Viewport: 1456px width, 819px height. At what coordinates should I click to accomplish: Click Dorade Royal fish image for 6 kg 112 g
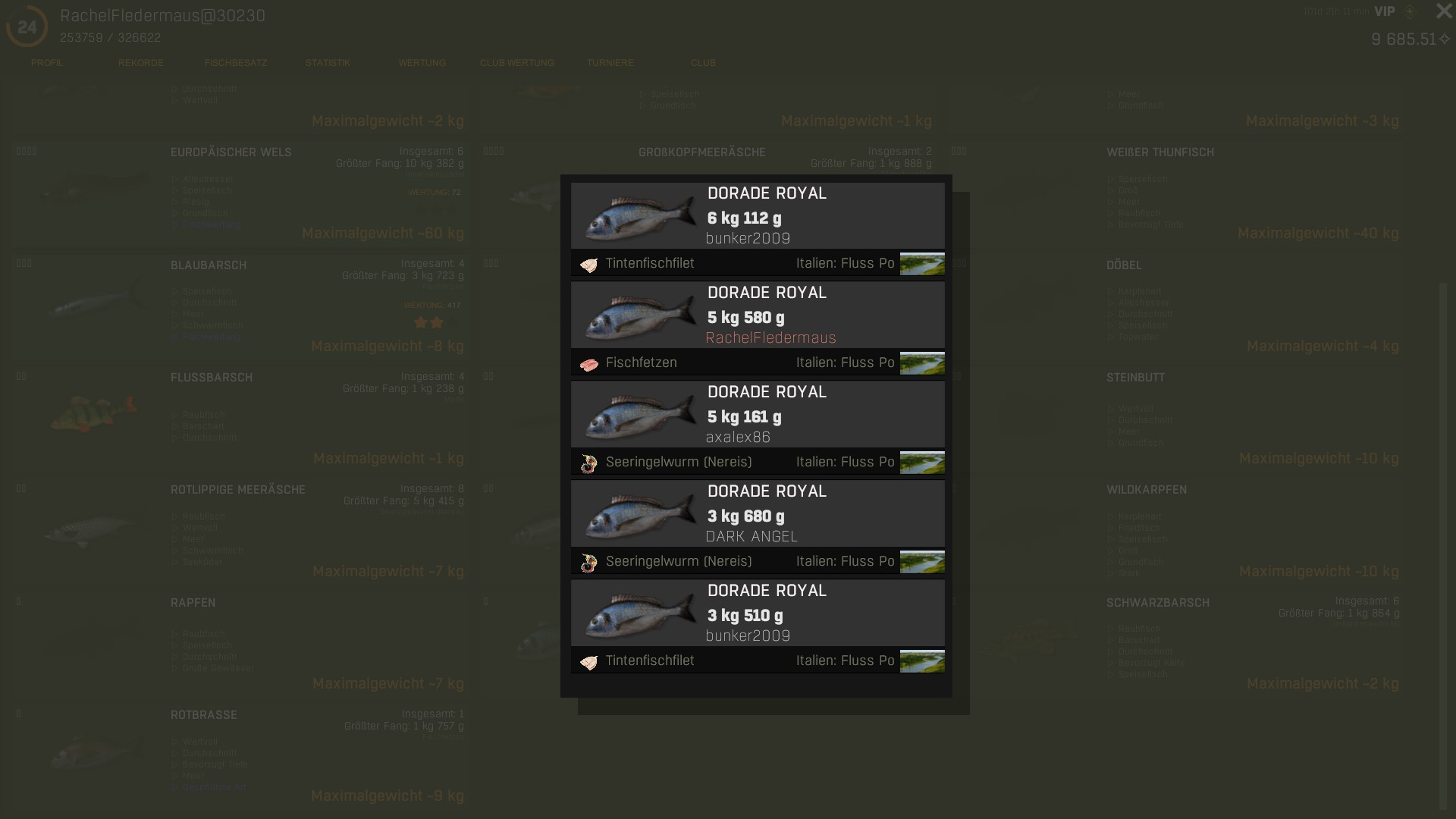click(639, 217)
